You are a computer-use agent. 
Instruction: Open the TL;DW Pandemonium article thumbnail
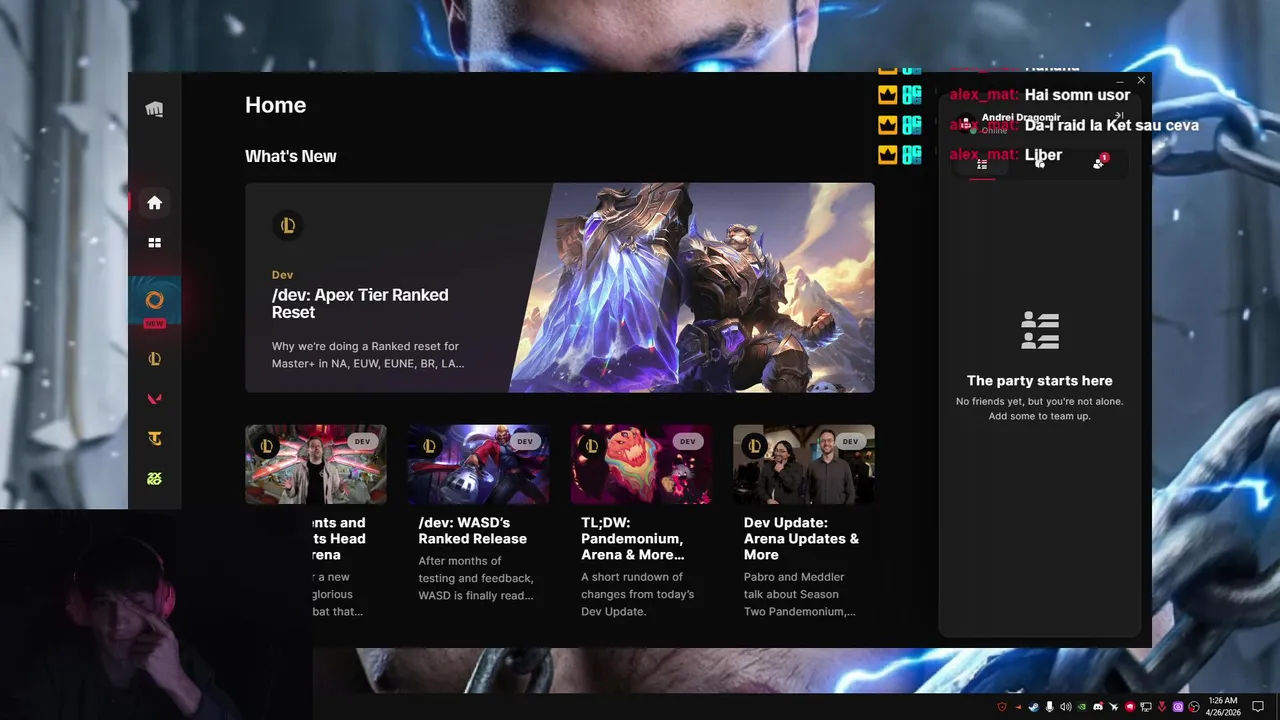[x=641, y=464]
